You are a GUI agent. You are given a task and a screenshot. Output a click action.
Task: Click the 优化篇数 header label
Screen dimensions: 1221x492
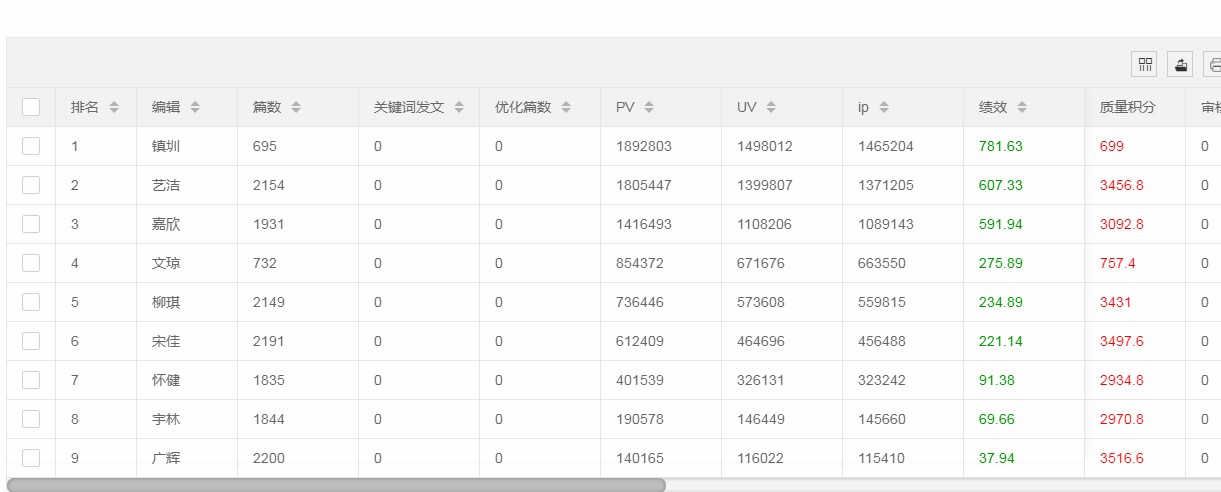point(523,107)
